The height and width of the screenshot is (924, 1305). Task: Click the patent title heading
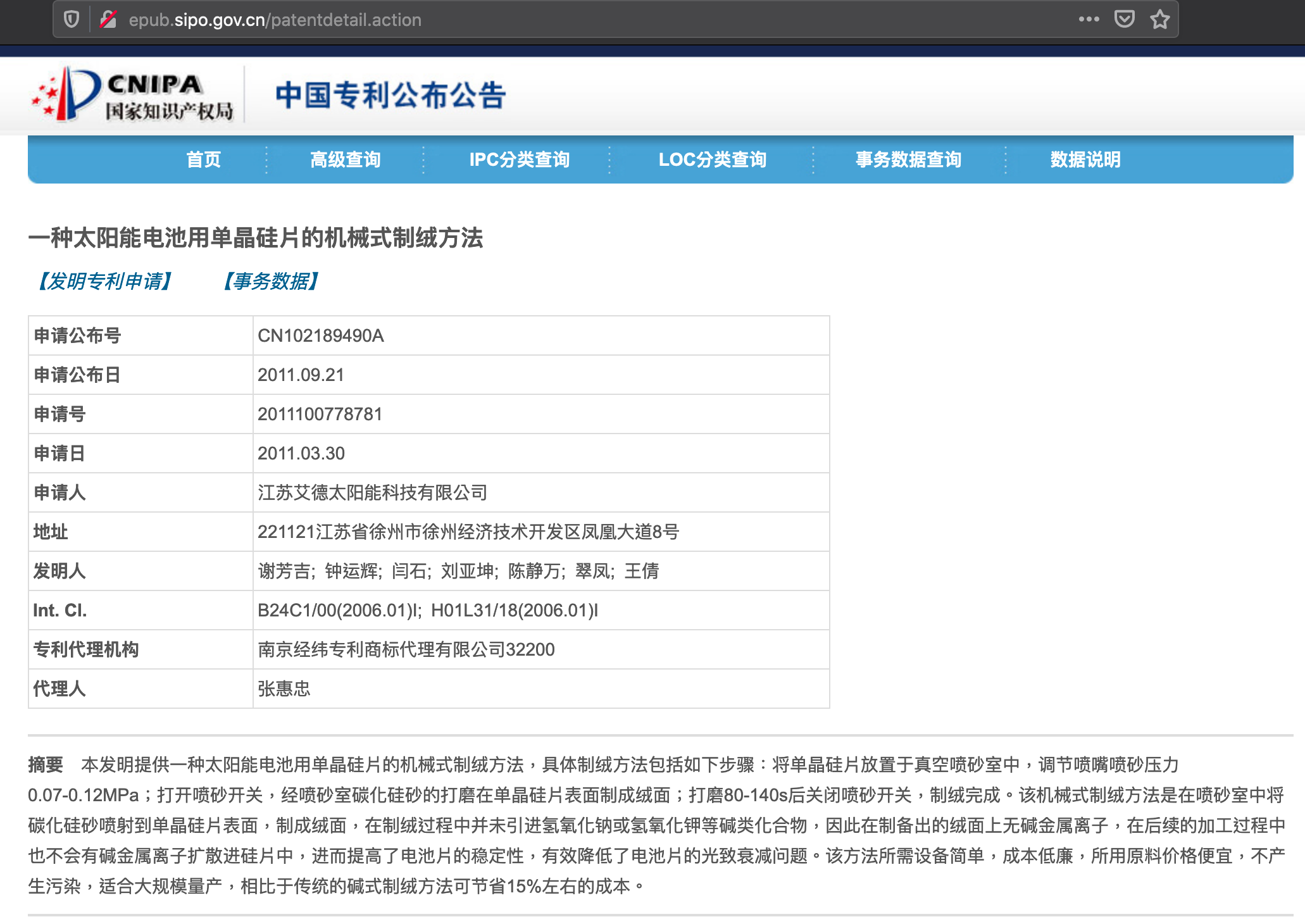click(256, 238)
